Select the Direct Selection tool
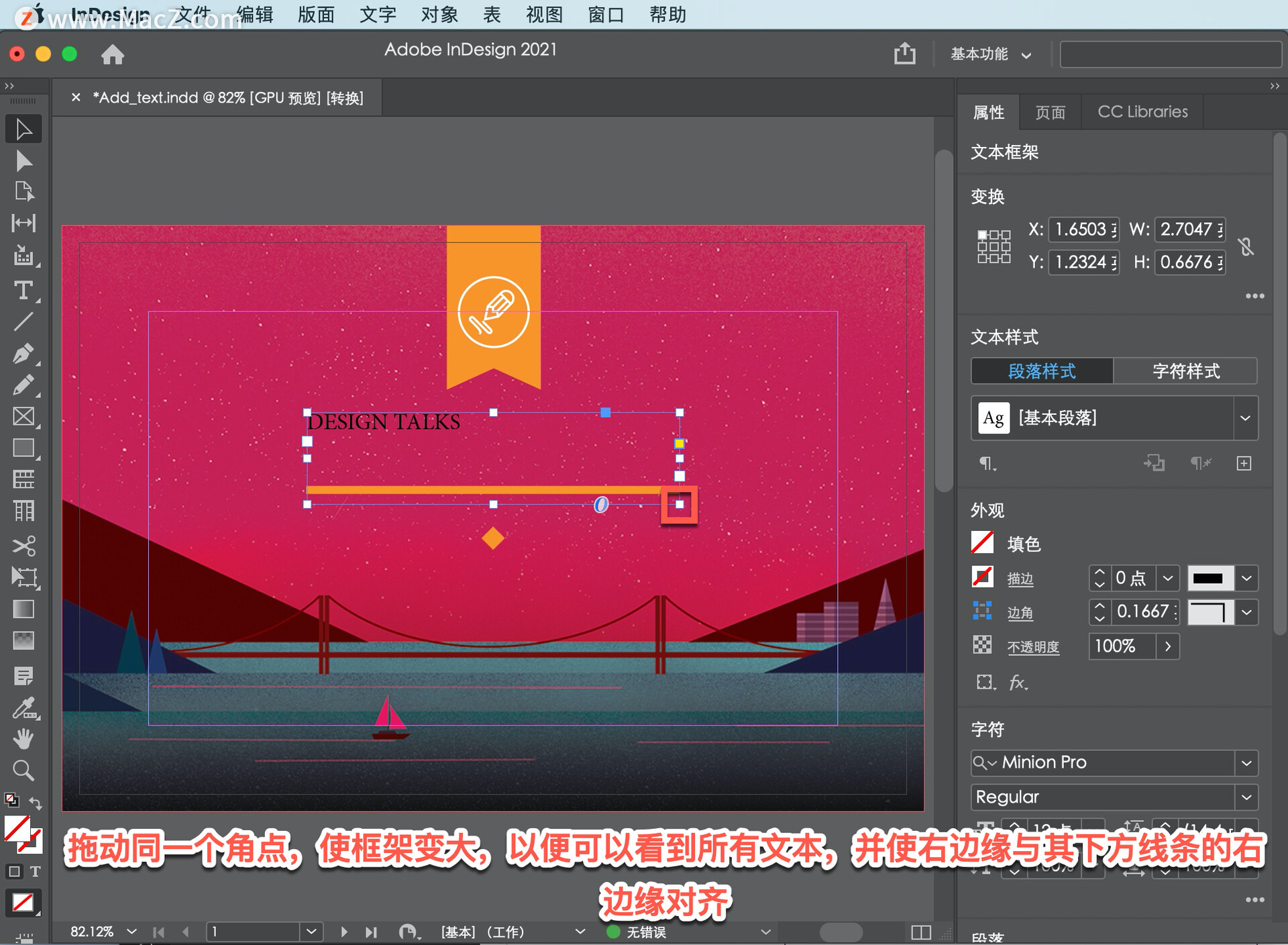Image resolution: width=1288 pixels, height=945 pixels. [x=23, y=161]
